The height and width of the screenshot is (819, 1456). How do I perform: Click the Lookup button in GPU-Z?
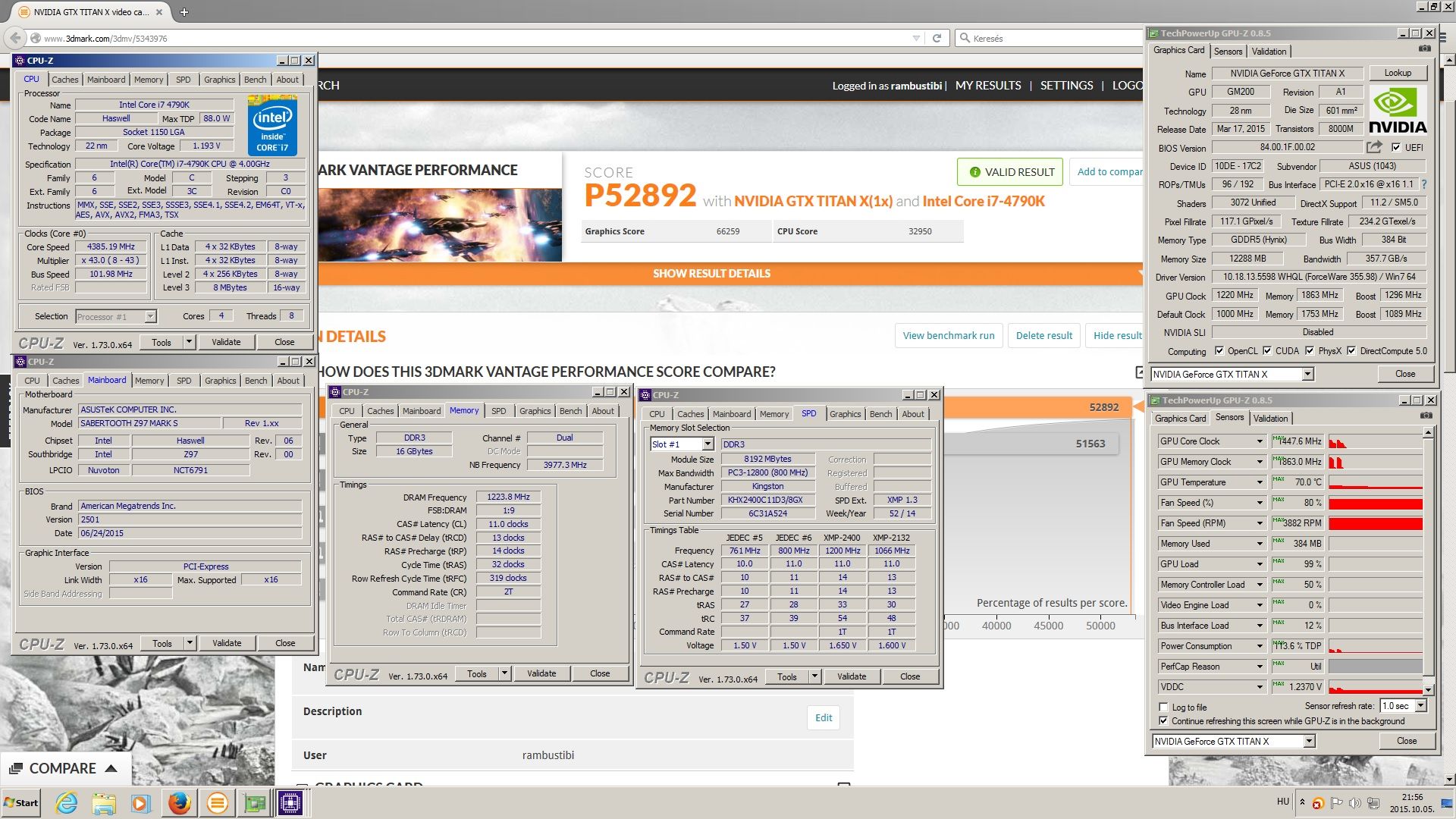(1398, 73)
